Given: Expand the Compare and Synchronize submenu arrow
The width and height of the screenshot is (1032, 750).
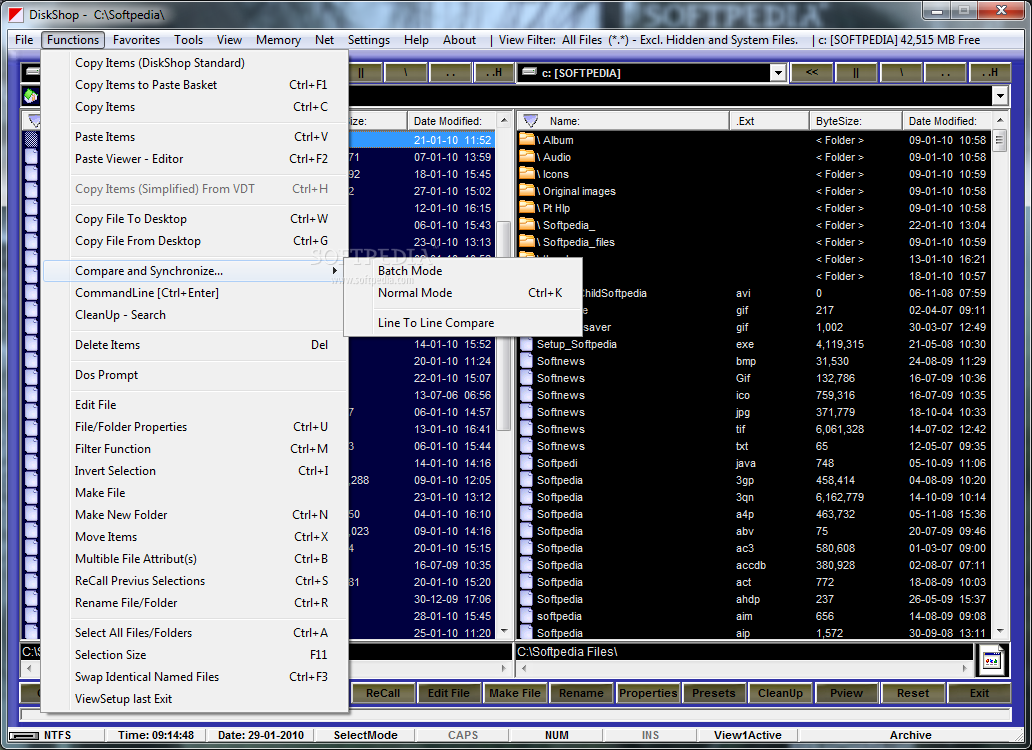Looking at the screenshot, I should point(335,270).
